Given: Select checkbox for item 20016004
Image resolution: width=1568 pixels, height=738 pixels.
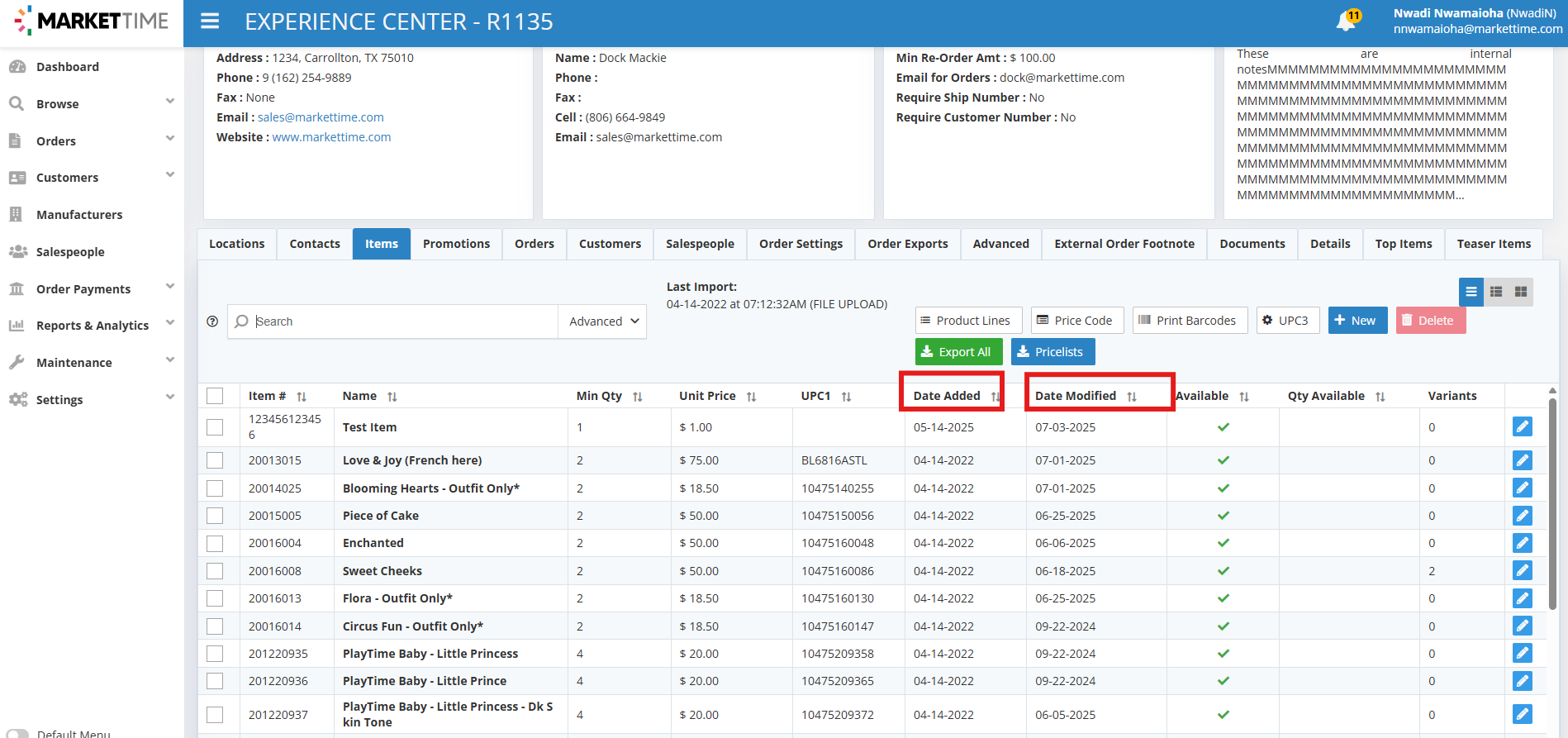Looking at the screenshot, I should [x=215, y=543].
